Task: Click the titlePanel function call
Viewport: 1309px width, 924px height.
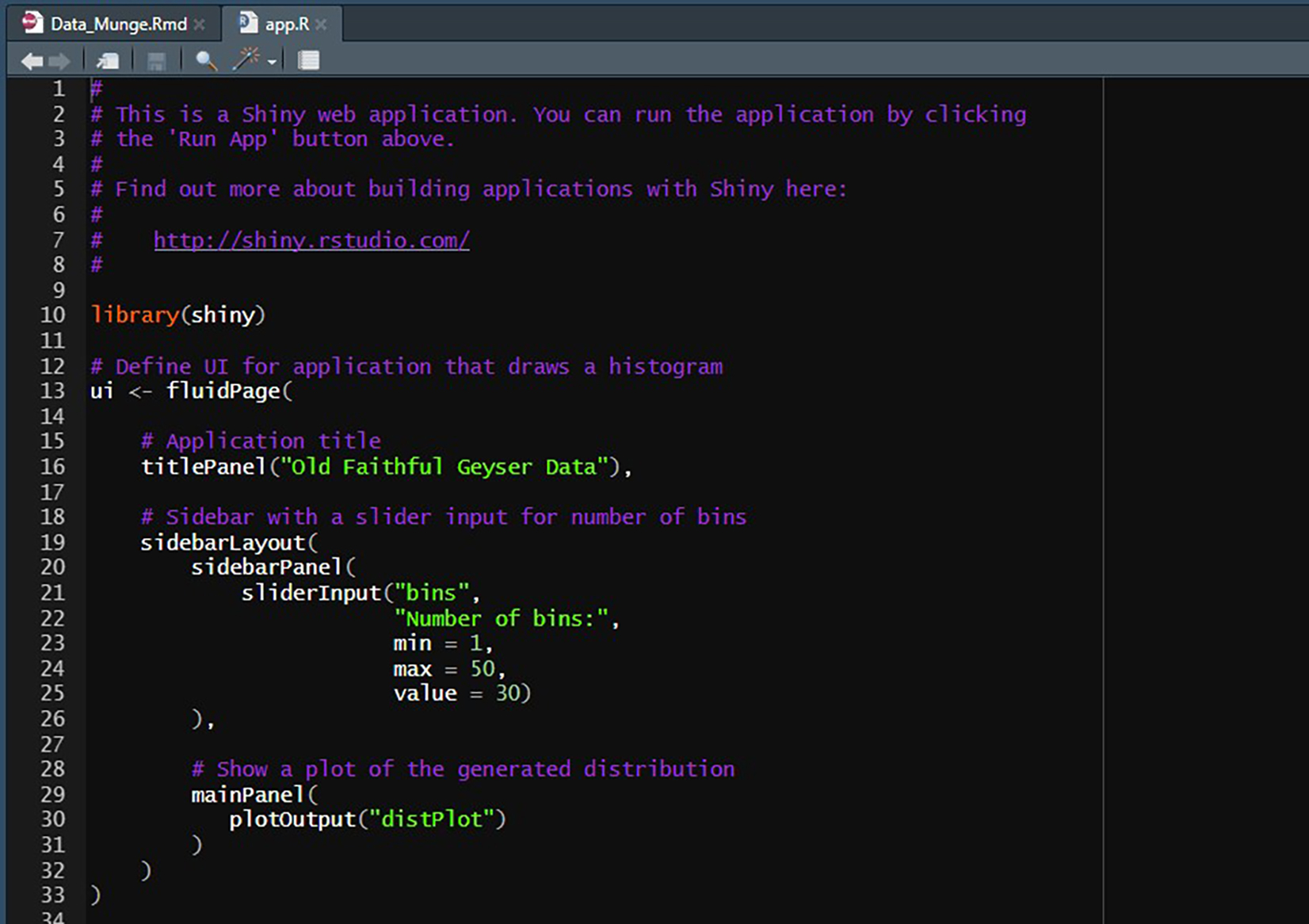Action: coord(203,467)
